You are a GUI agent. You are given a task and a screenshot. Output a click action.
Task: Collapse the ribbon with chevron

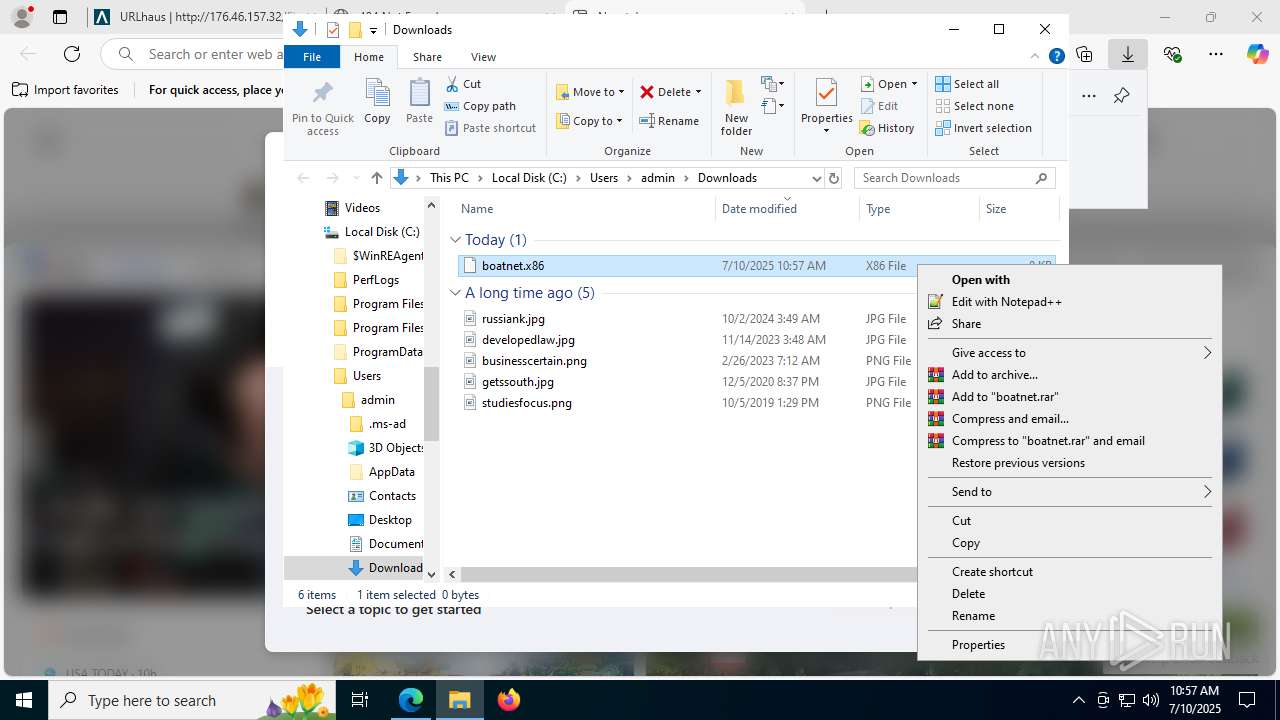pyautogui.click(x=1035, y=57)
